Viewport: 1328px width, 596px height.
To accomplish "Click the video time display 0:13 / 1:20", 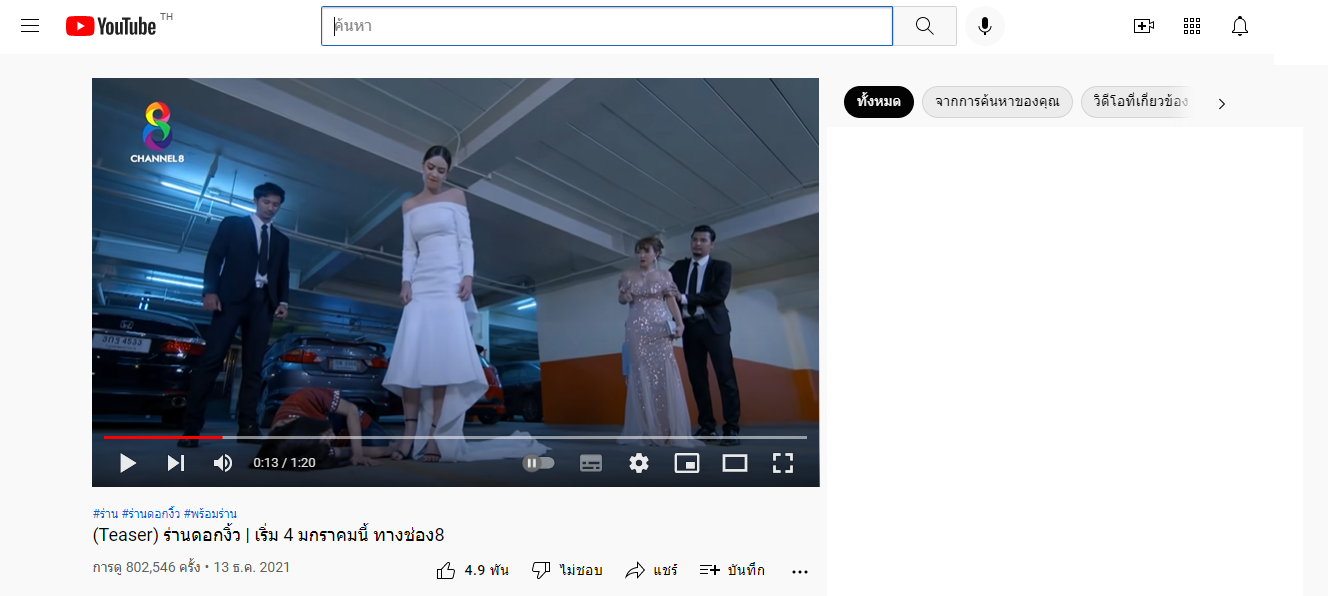I will coord(284,463).
